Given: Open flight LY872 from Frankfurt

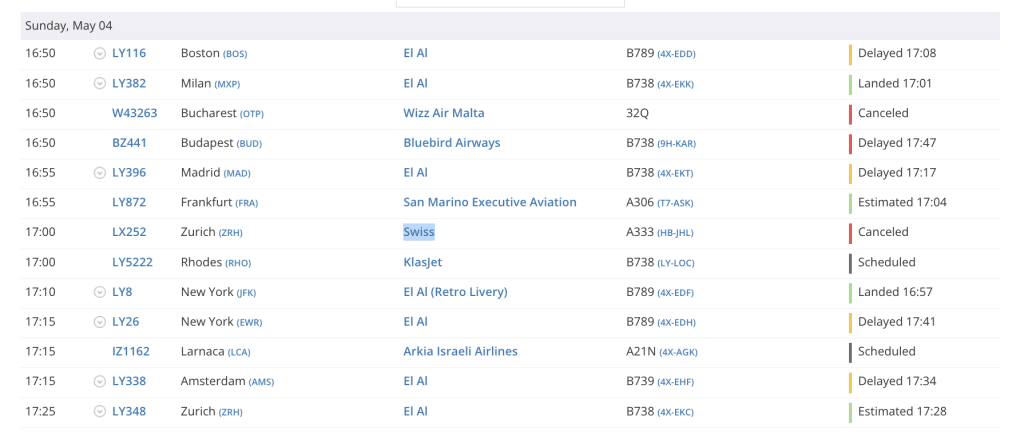Looking at the screenshot, I should click(x=129, y=202).
